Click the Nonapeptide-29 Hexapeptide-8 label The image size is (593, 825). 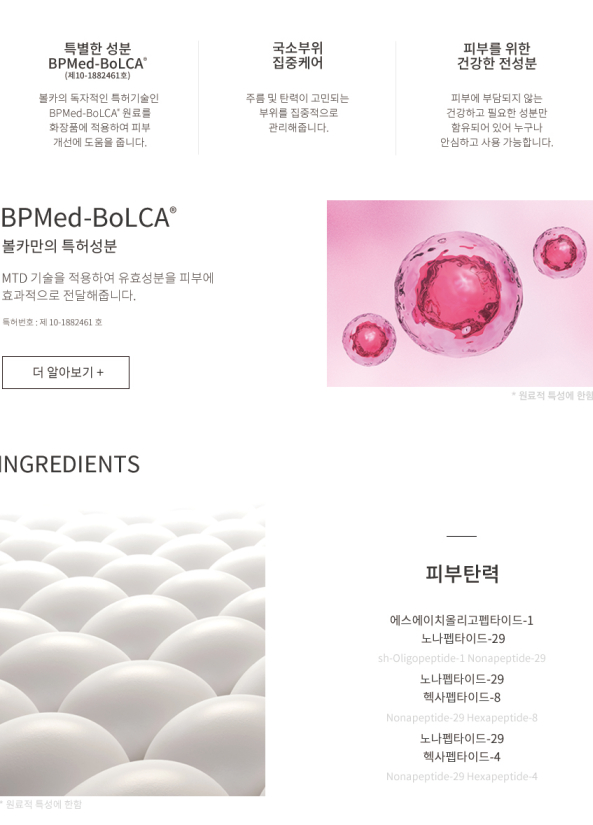coord(461,718)
